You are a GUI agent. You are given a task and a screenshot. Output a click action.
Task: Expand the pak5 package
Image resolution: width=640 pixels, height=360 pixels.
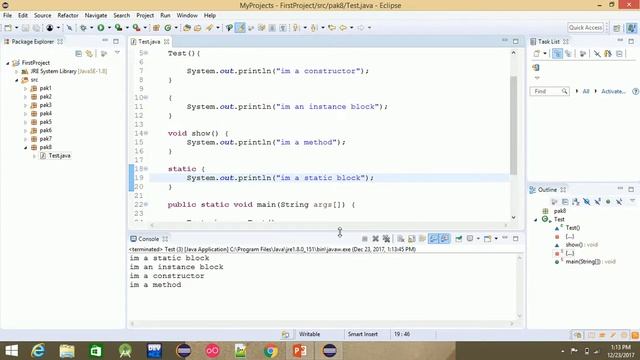[25, 122]
